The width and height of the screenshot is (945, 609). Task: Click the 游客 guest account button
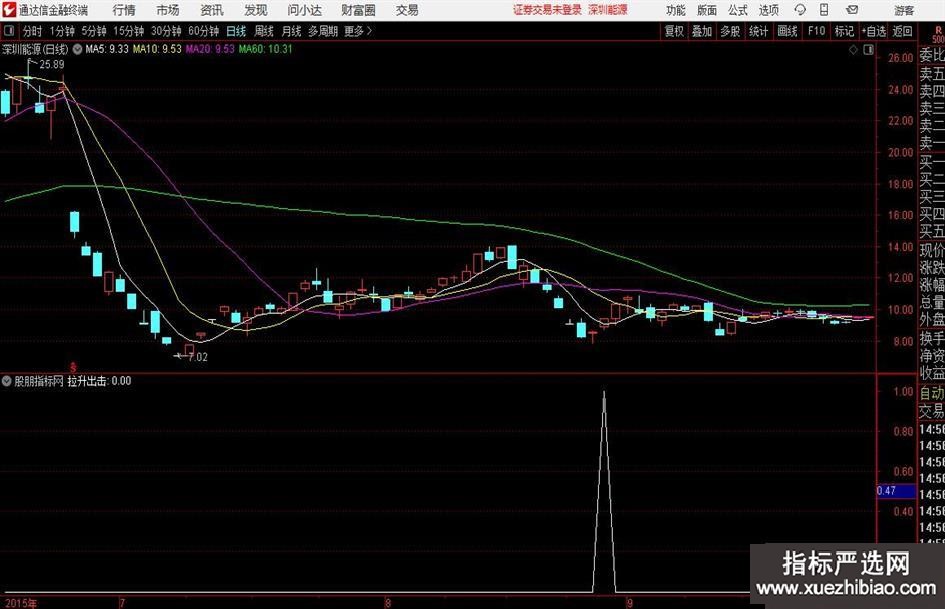click(x=903, y=10)
